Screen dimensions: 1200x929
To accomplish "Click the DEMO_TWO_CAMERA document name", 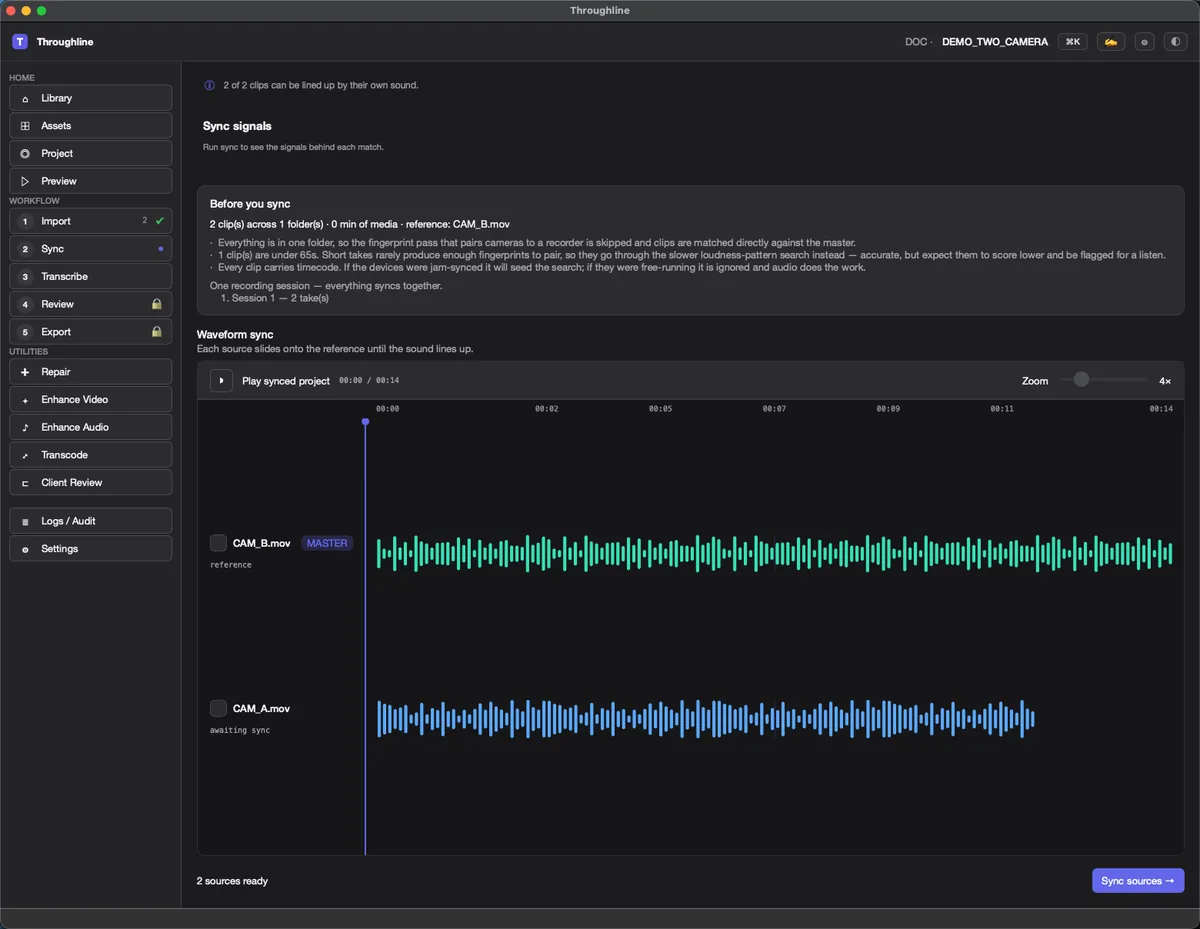I will point(995,42).
